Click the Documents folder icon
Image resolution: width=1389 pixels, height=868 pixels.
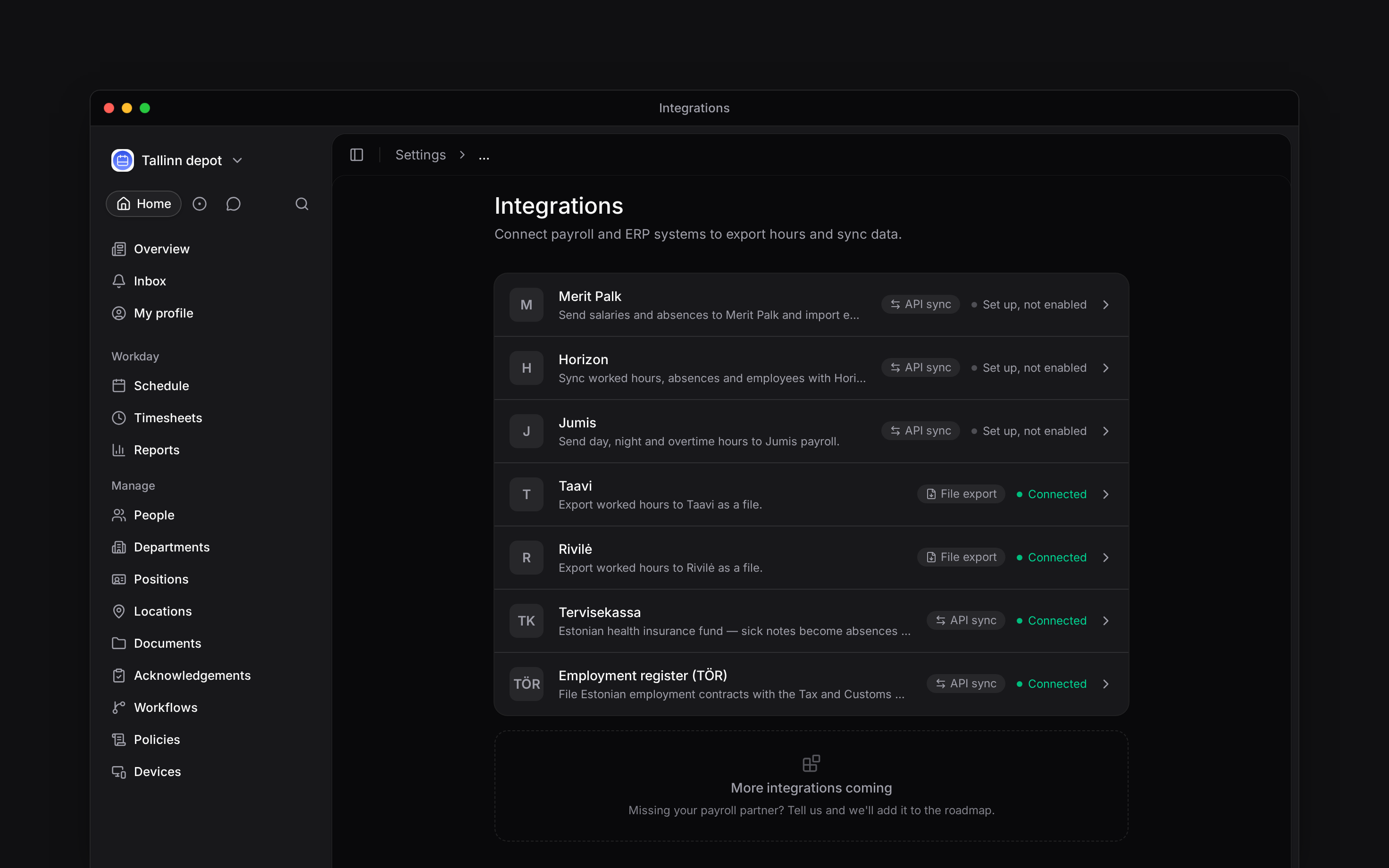click(x=119, y=643)
